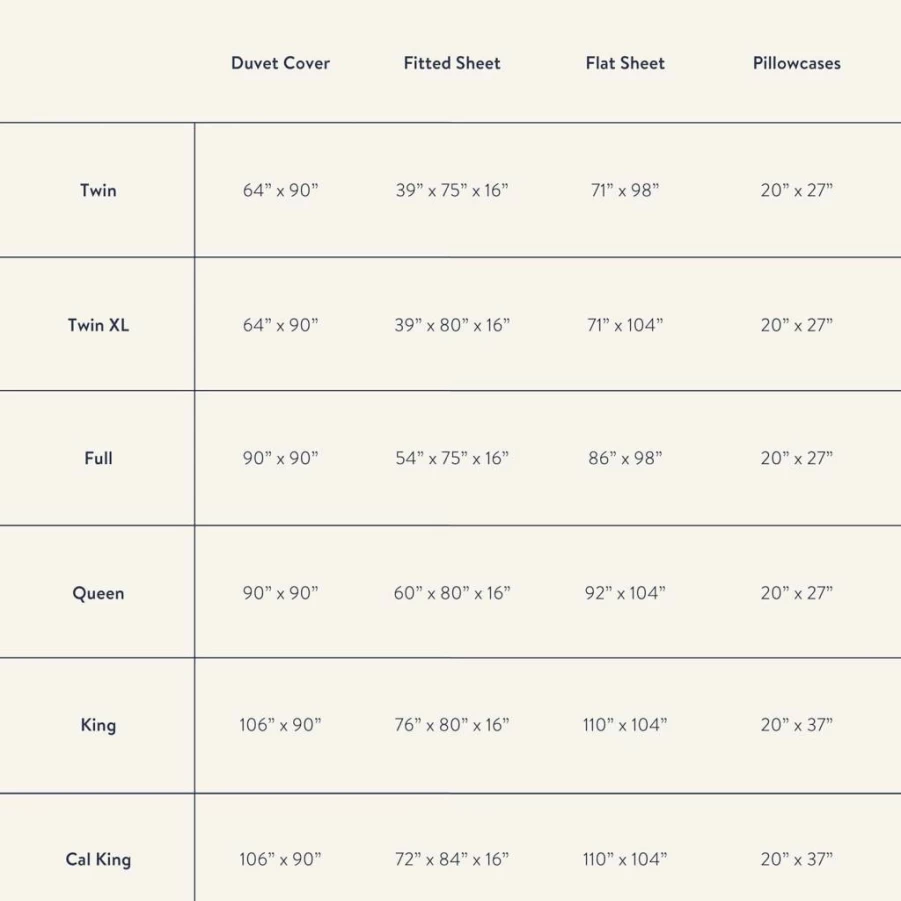Click the Fitted Sheet column header
Image resolution: width=901 pixels, height=901 pixels.
click(x=452, y=63)
